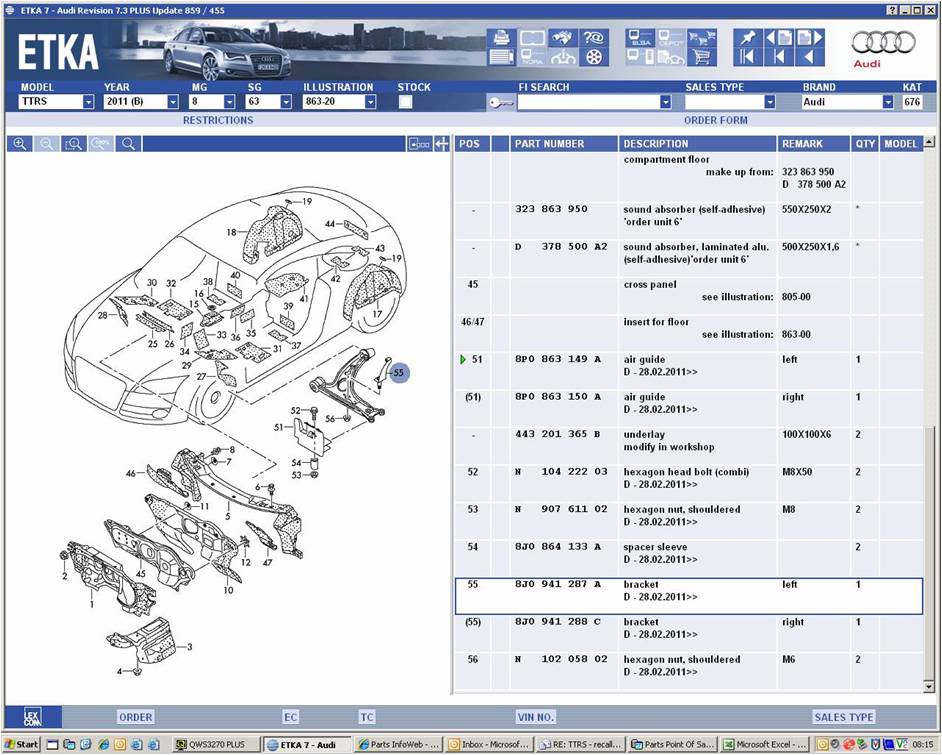Open the FI SEARCH dropdown arrow
The height and width of the screenshot is (755, 942).
coord(665,102)
